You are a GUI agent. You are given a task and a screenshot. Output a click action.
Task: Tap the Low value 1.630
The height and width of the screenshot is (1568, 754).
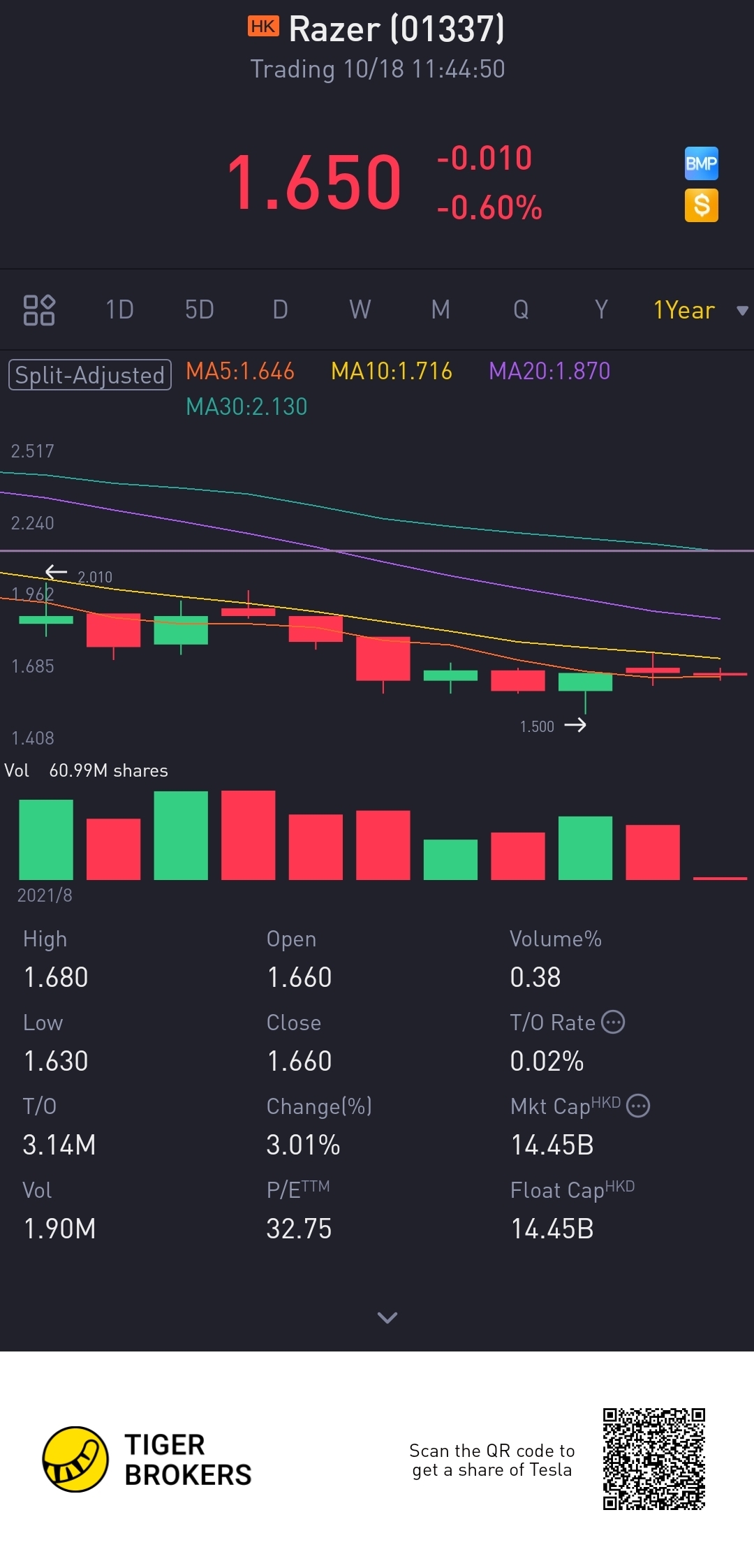click(x=56, y=1061)
